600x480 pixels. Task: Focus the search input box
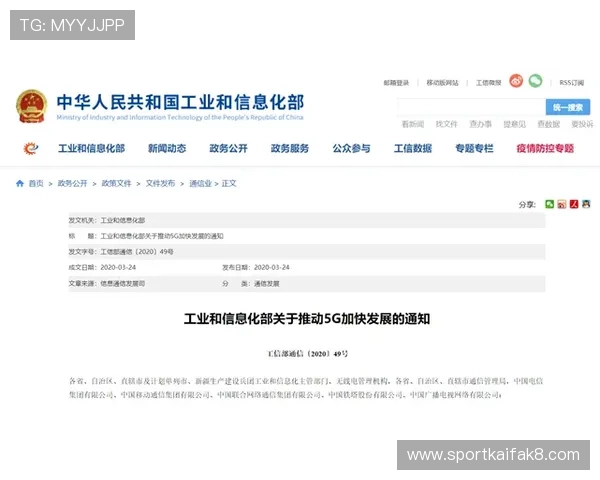tap(471, 107)
